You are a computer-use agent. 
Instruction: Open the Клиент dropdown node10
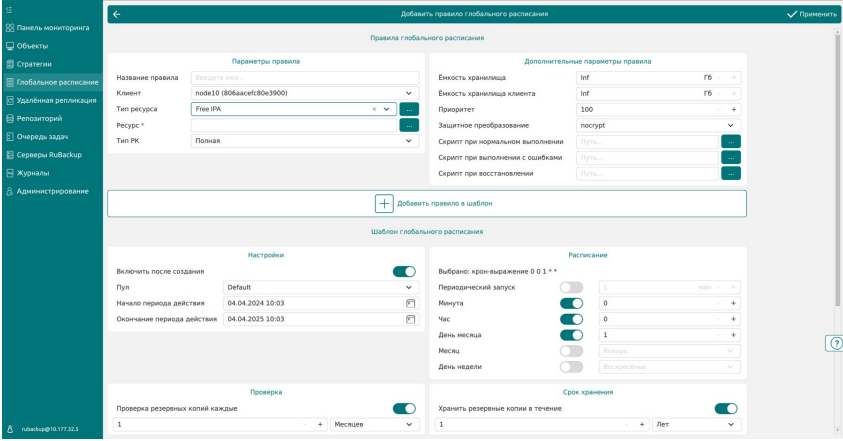click(305, 94)
